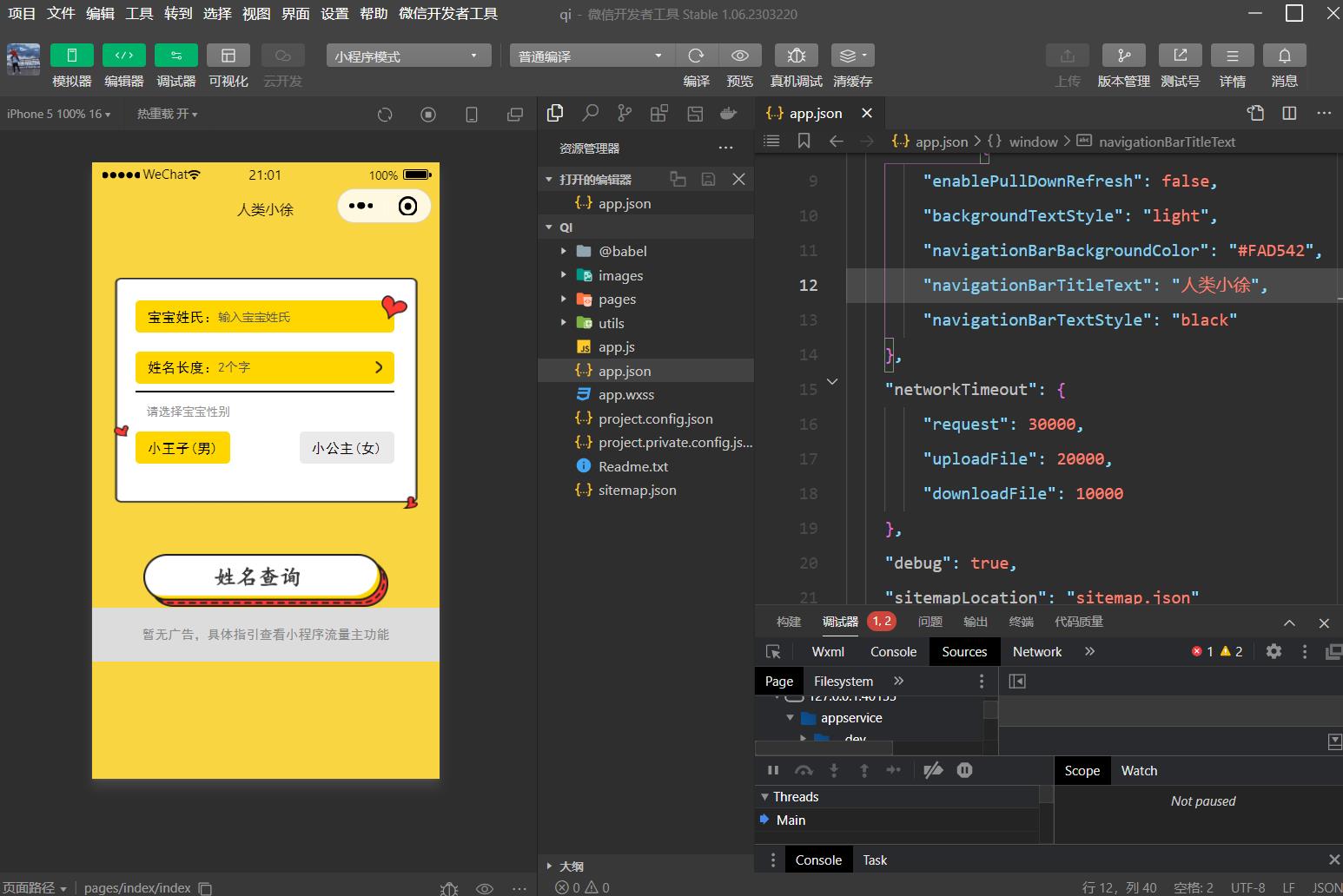The width and height of the screenshot is (1343, 896).
Task: Open the 消息 notifications bell
Action: (1285, 56)
